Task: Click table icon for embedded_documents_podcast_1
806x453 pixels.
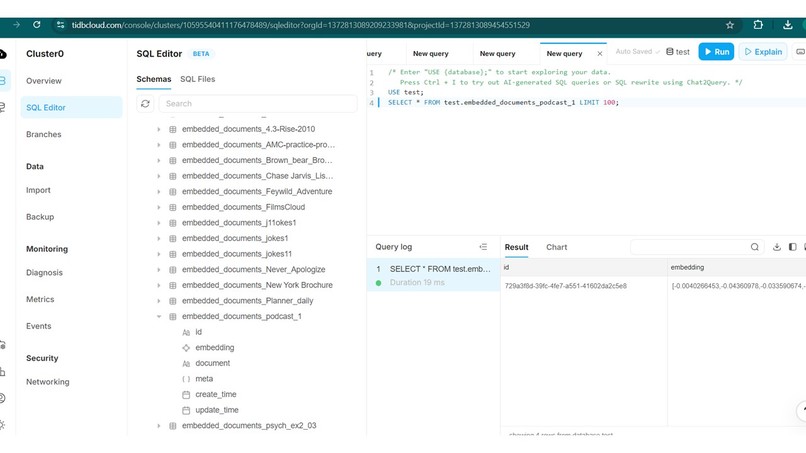Action: point(173,316)
